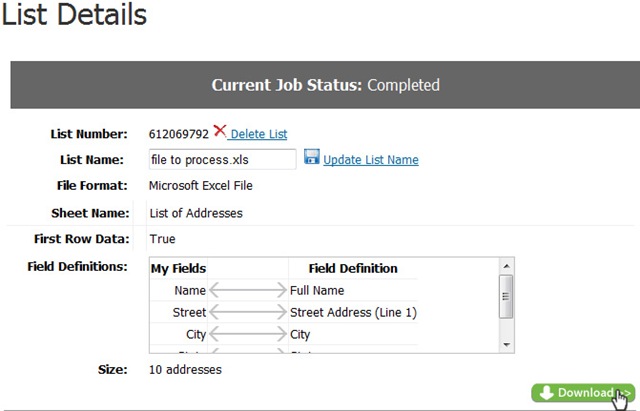640x411 pixels.
Task: Click the 'Full Name' field definition
Action: [x=317, y=290]
